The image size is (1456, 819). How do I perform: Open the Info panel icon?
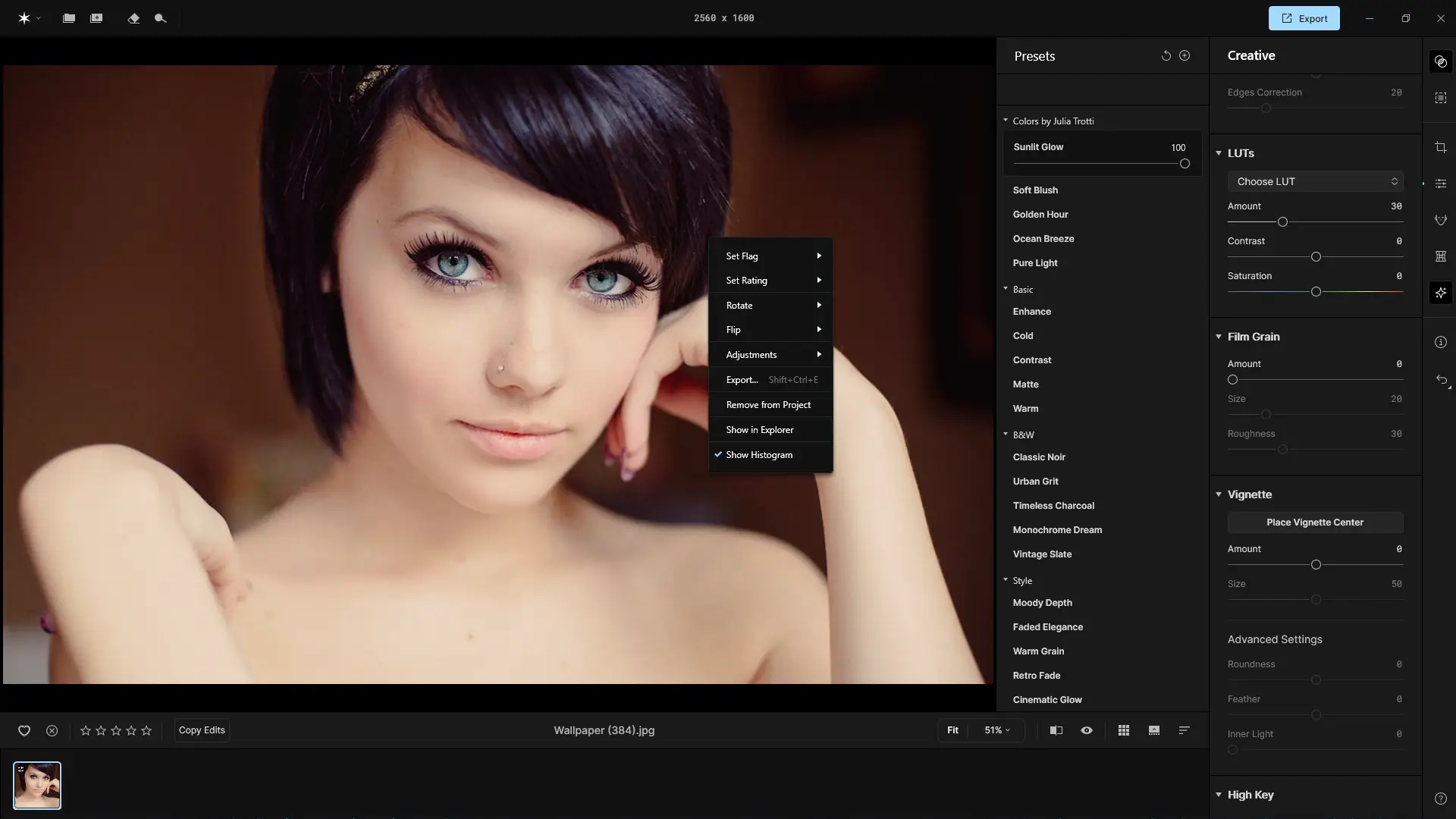1441,342
